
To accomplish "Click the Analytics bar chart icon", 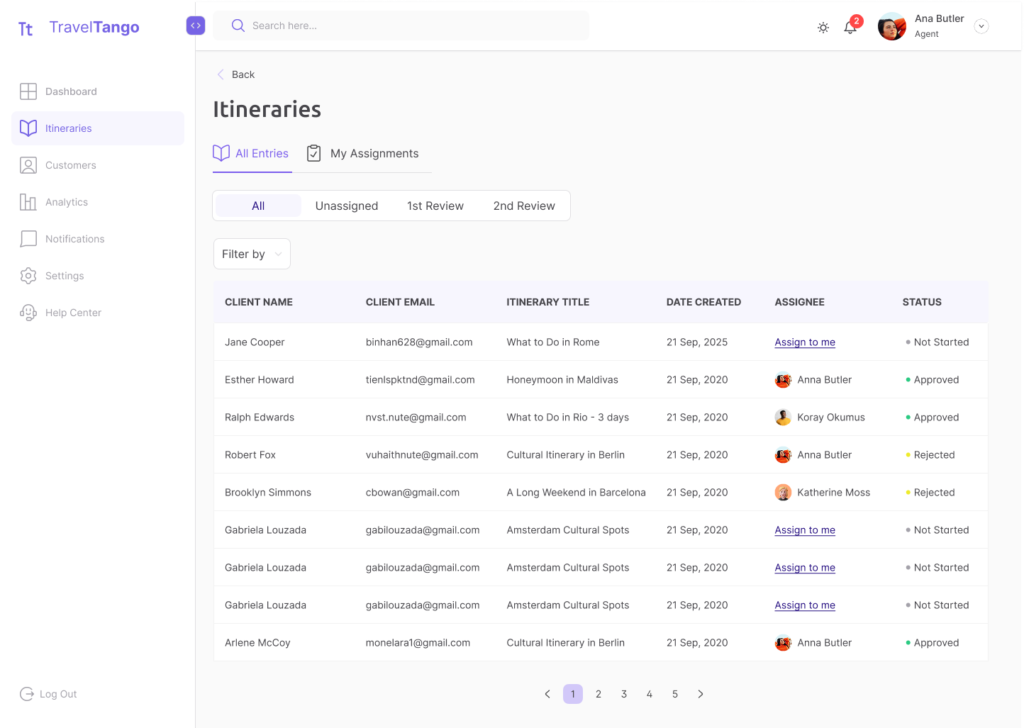I will 28,202.
